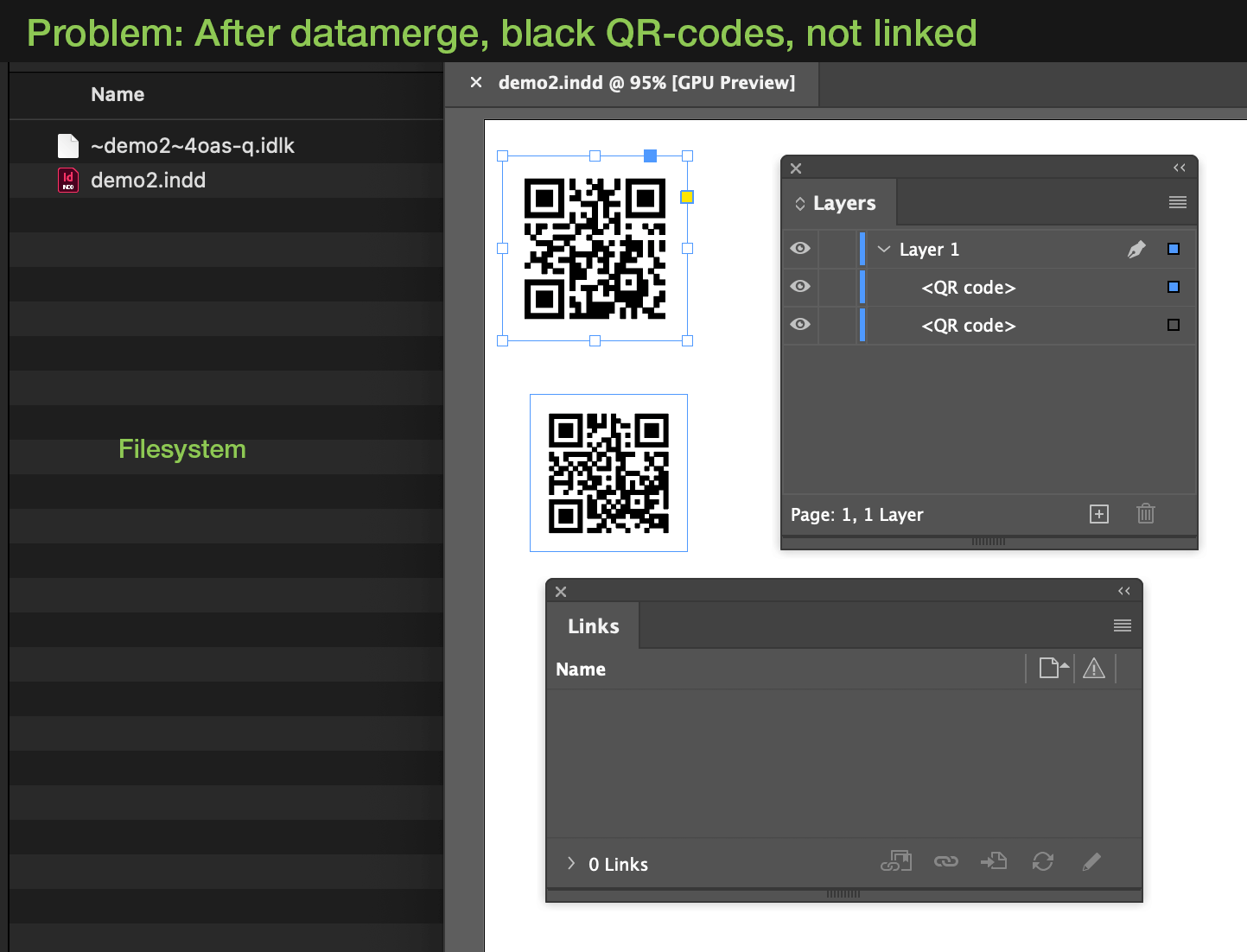Click the '0 Links' status text

618,864
